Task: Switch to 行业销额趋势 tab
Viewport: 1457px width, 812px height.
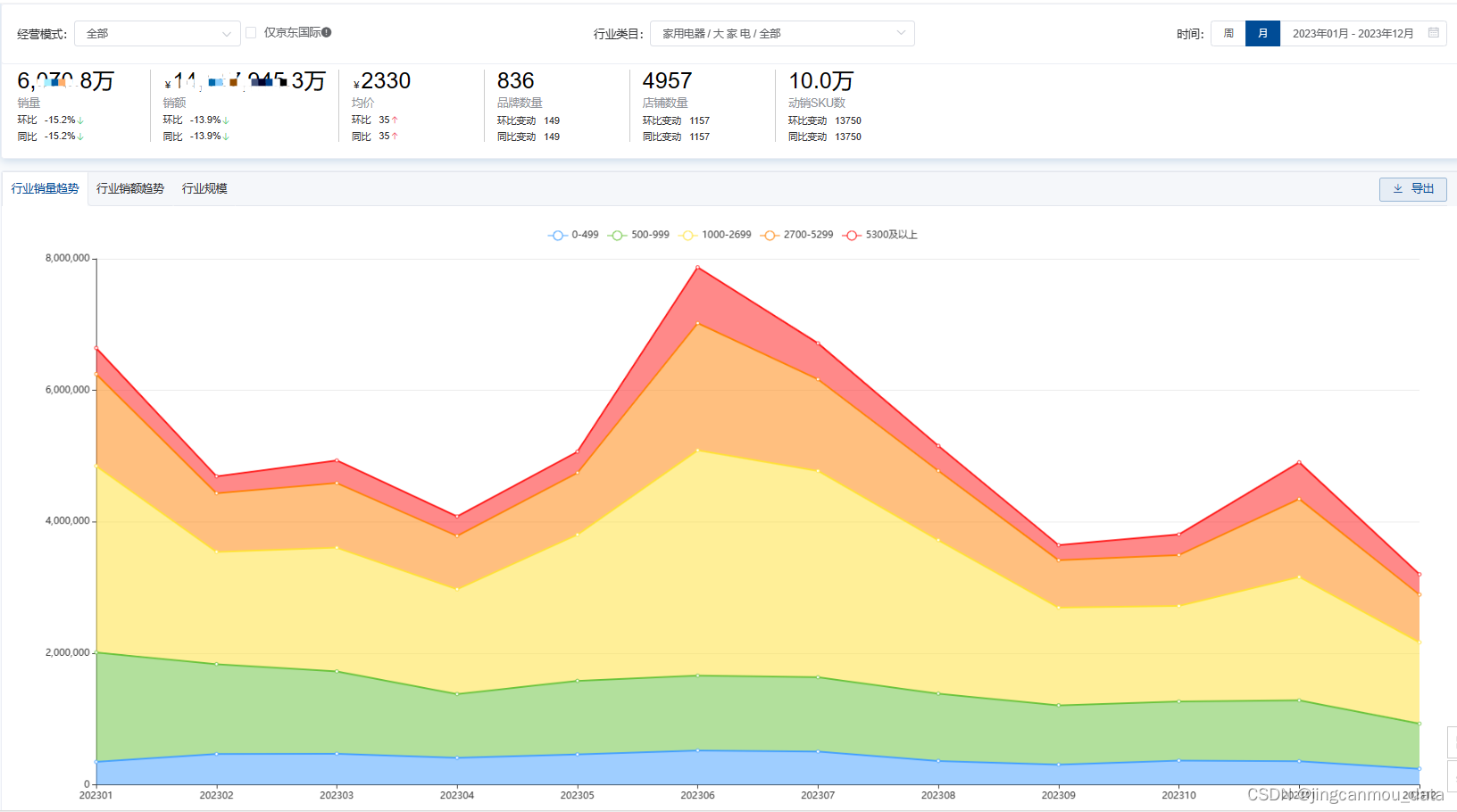Action: 130,188
